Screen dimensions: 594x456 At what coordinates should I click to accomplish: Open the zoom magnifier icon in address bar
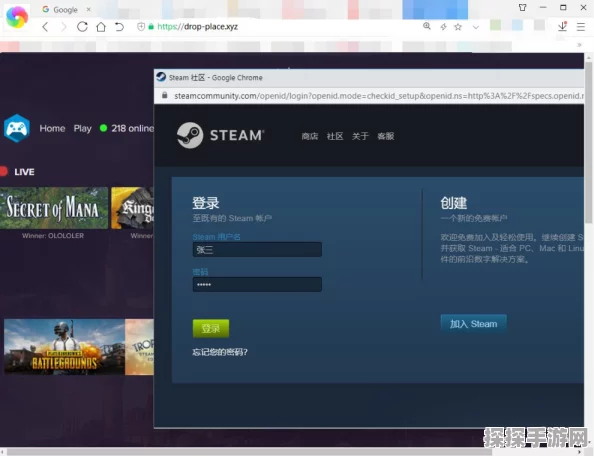coord(427,26)
